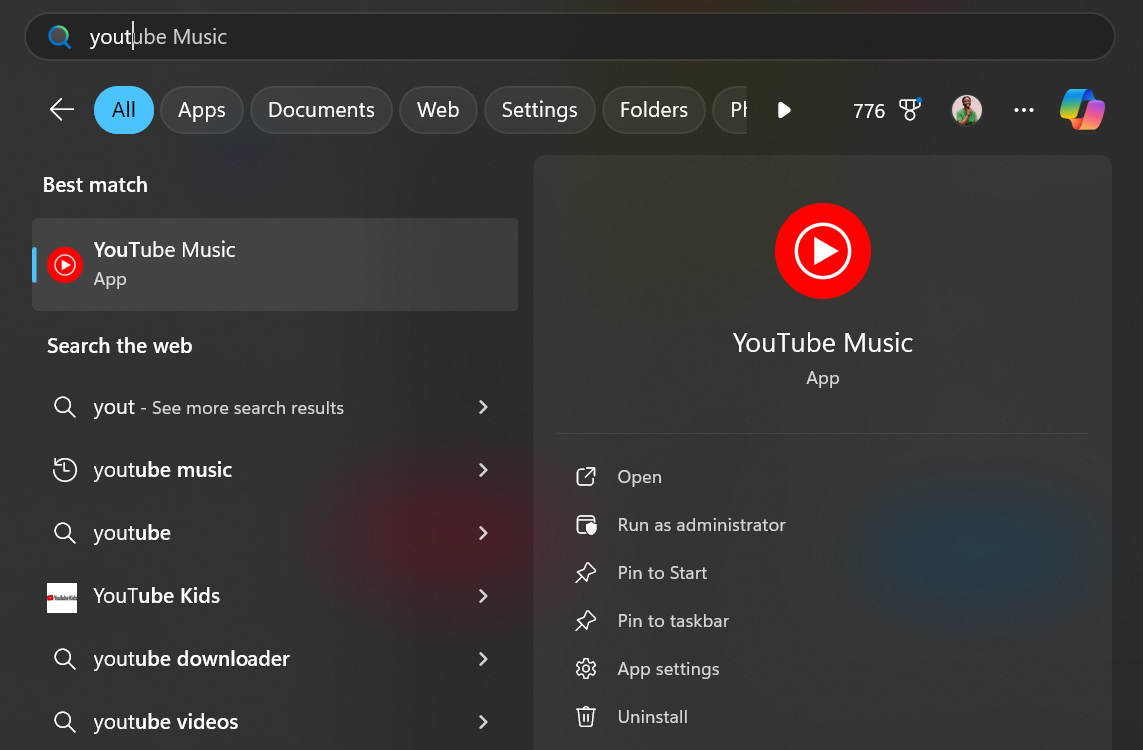Switch to the Apps filter tab
Viewport: 1143px width, 750px height.
[x=201, y=110]
